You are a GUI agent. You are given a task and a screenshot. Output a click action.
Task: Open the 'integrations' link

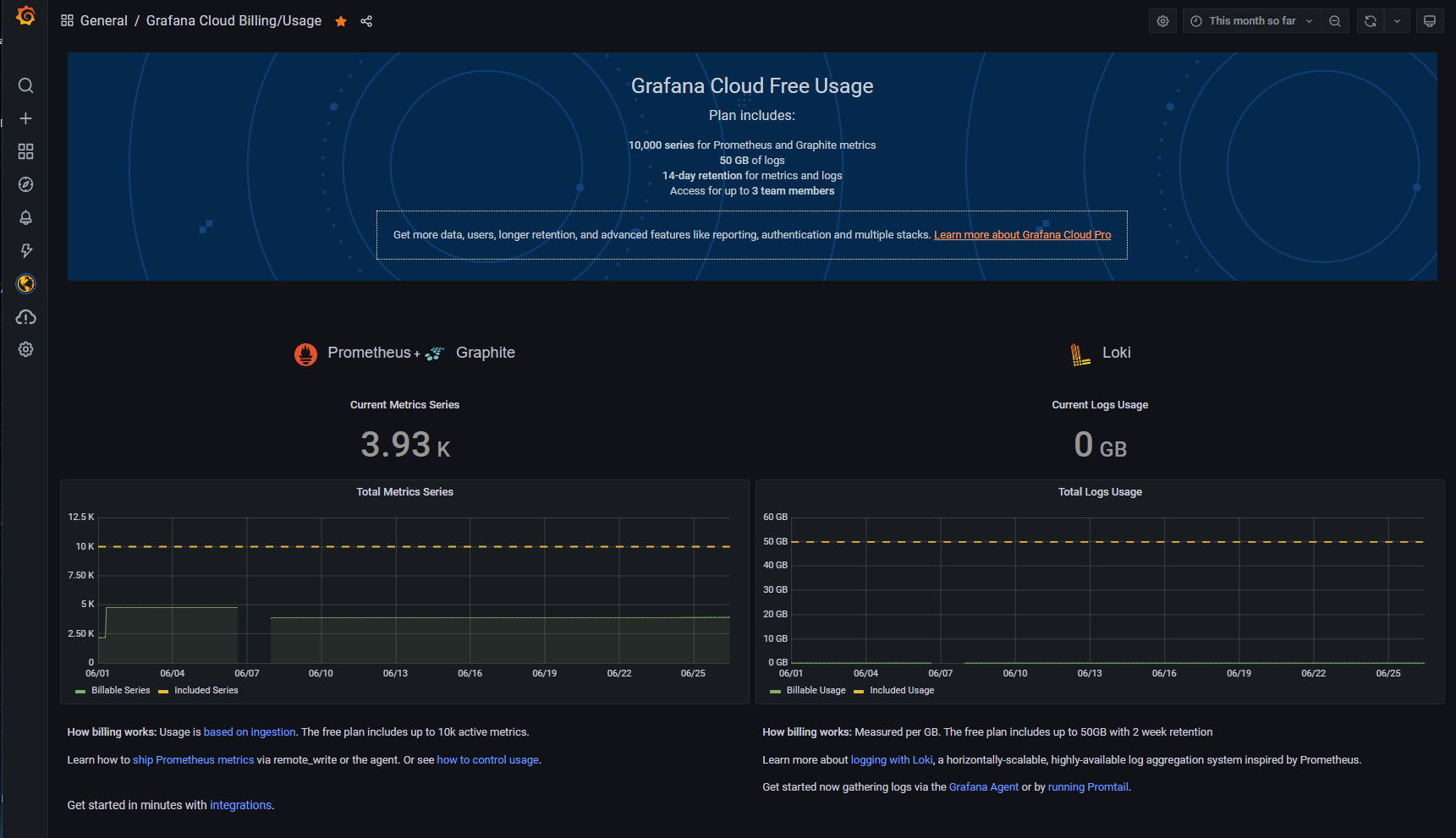[x=241, y=805]
